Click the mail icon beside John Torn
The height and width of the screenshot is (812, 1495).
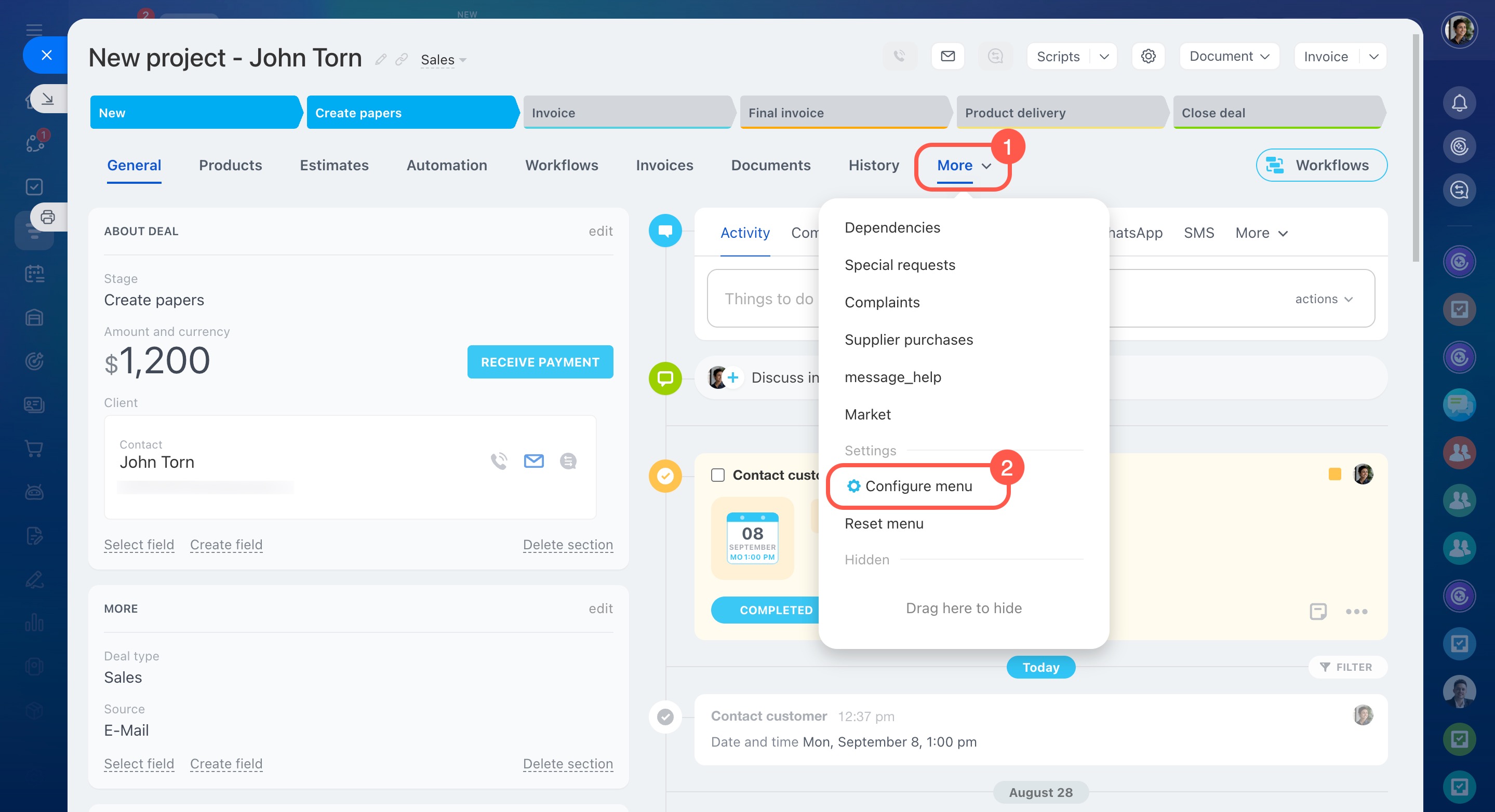[533, 461]
